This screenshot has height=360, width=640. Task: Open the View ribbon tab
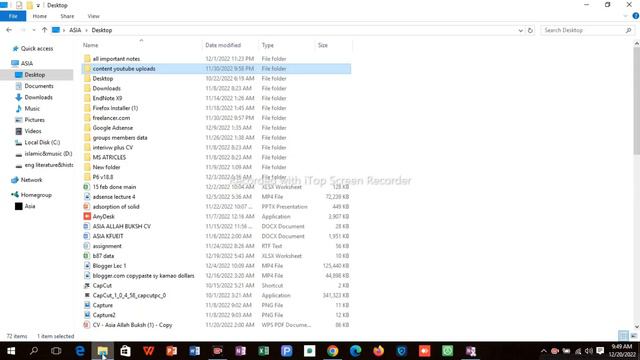click(93, 16)
